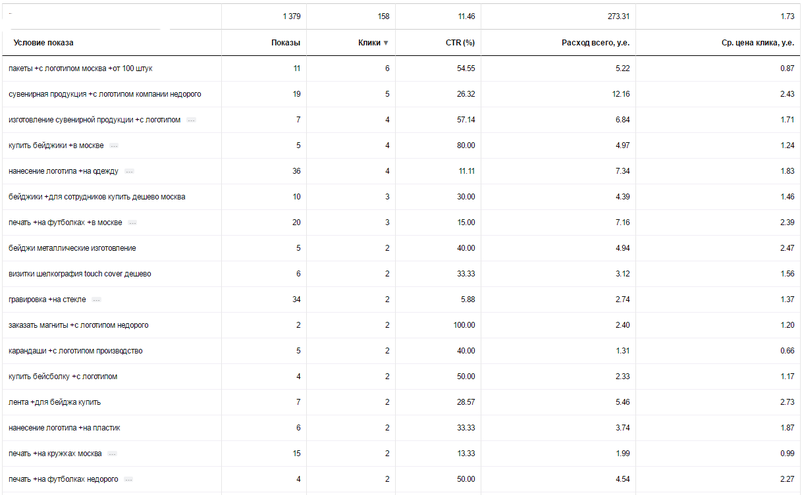Select spend value '5.46' in лента row

tap(622, 402)
